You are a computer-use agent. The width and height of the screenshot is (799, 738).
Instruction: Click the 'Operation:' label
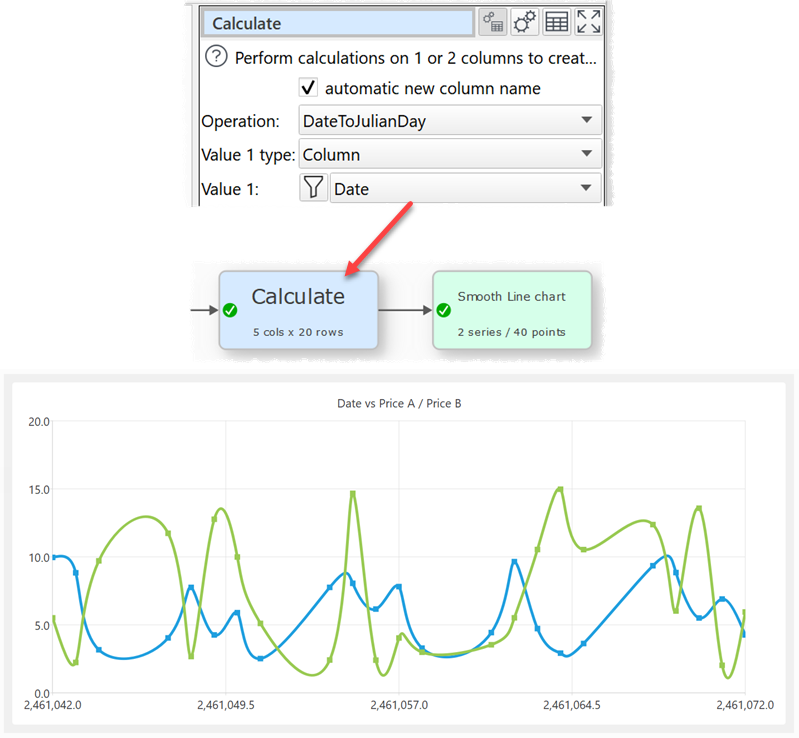tap(241, 121)
